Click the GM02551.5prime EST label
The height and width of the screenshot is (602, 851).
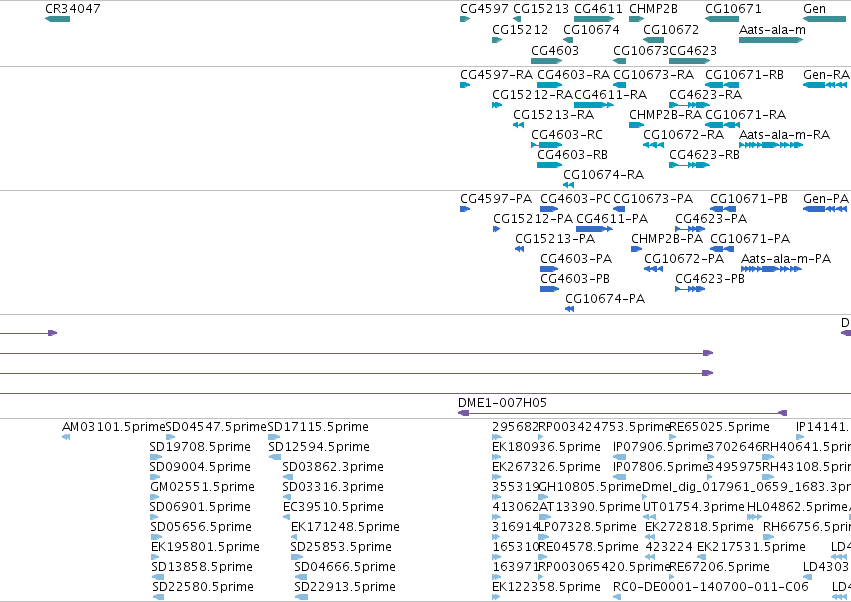pos(202,487)
